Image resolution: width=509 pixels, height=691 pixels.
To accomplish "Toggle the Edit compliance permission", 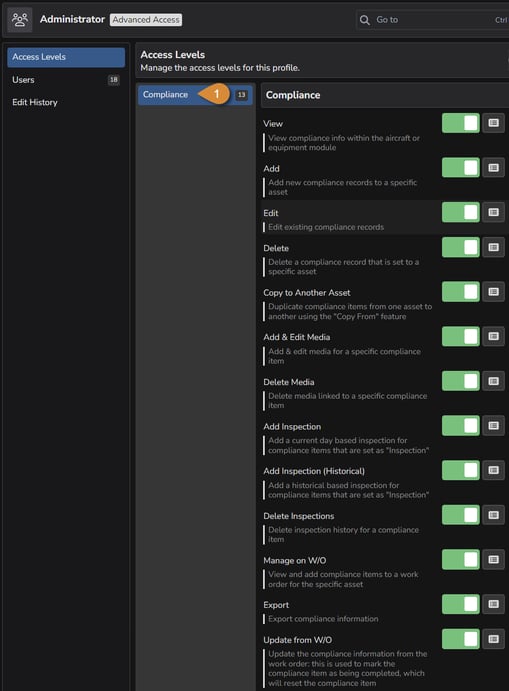I will 461,212.
